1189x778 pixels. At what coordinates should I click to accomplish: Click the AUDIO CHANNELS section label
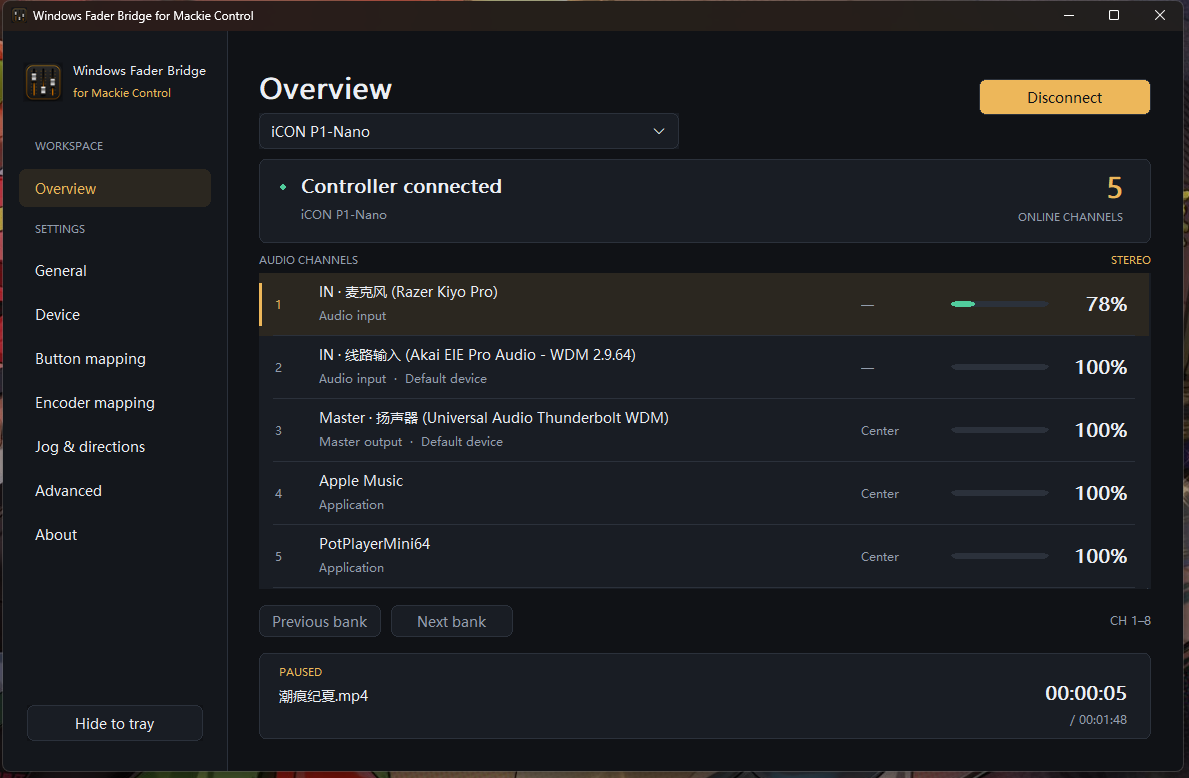pos(309,260)
